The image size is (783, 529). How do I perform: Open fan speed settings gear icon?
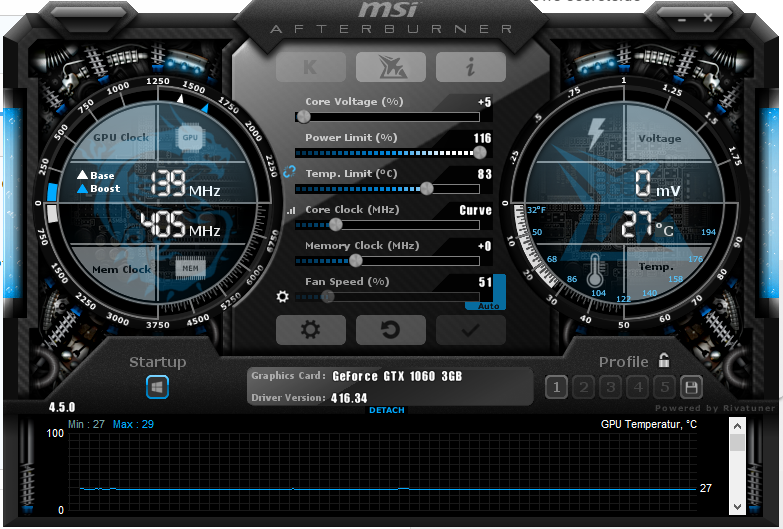point(283,297)
